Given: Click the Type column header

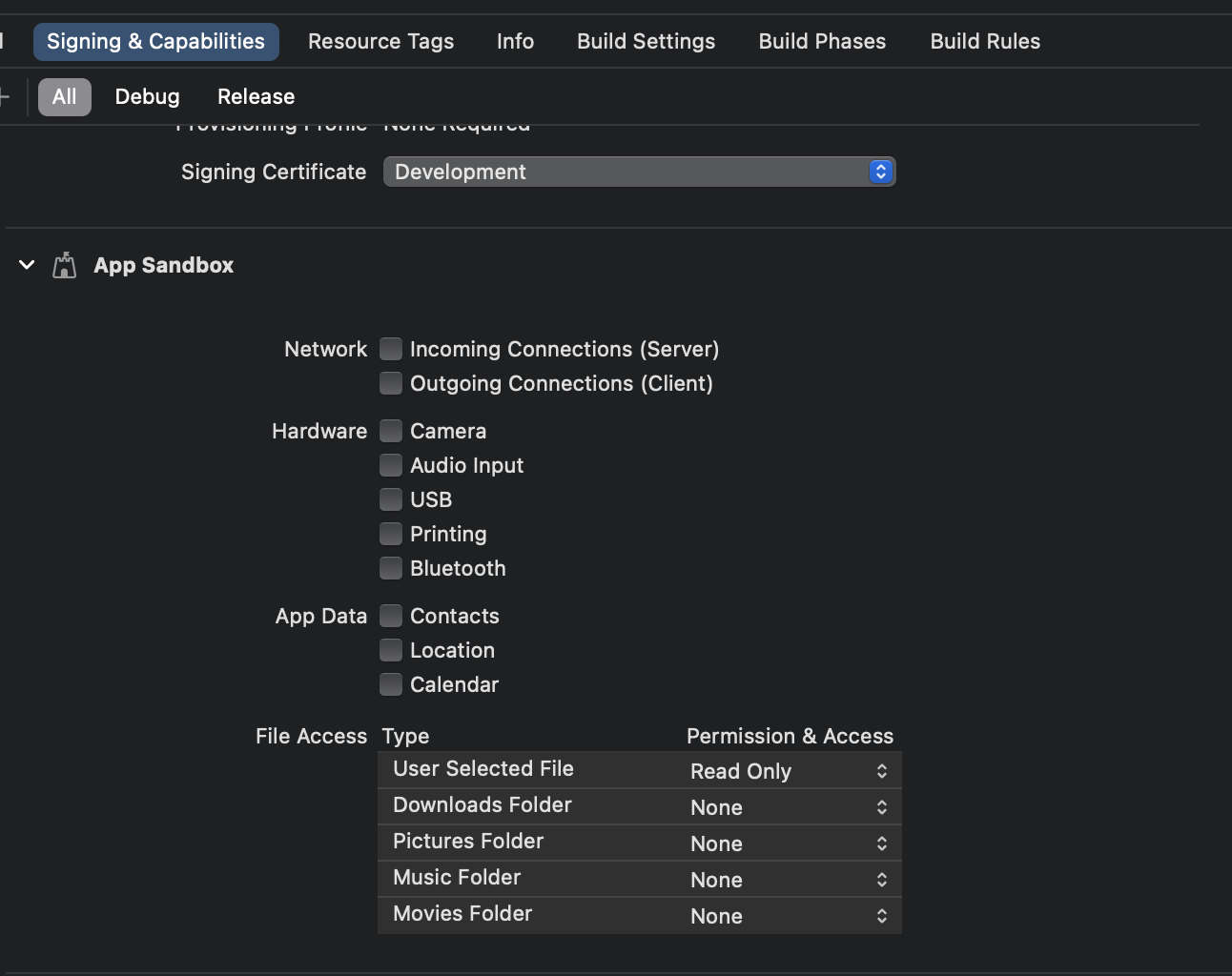Looking at the screenshot, I should click(x=405, y=737).
